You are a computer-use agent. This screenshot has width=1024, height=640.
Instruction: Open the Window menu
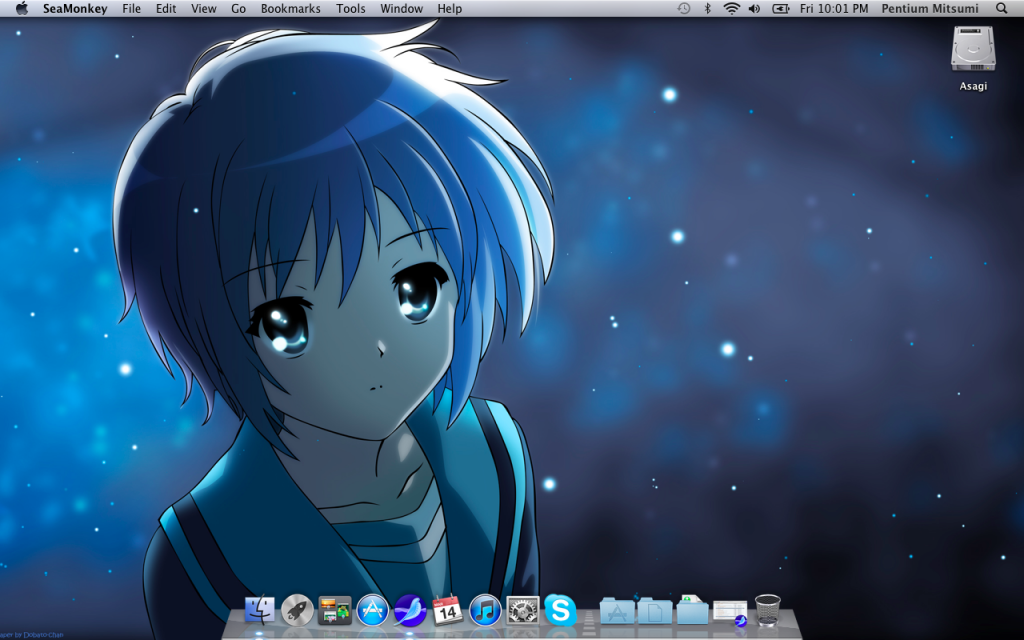[402, 8]
